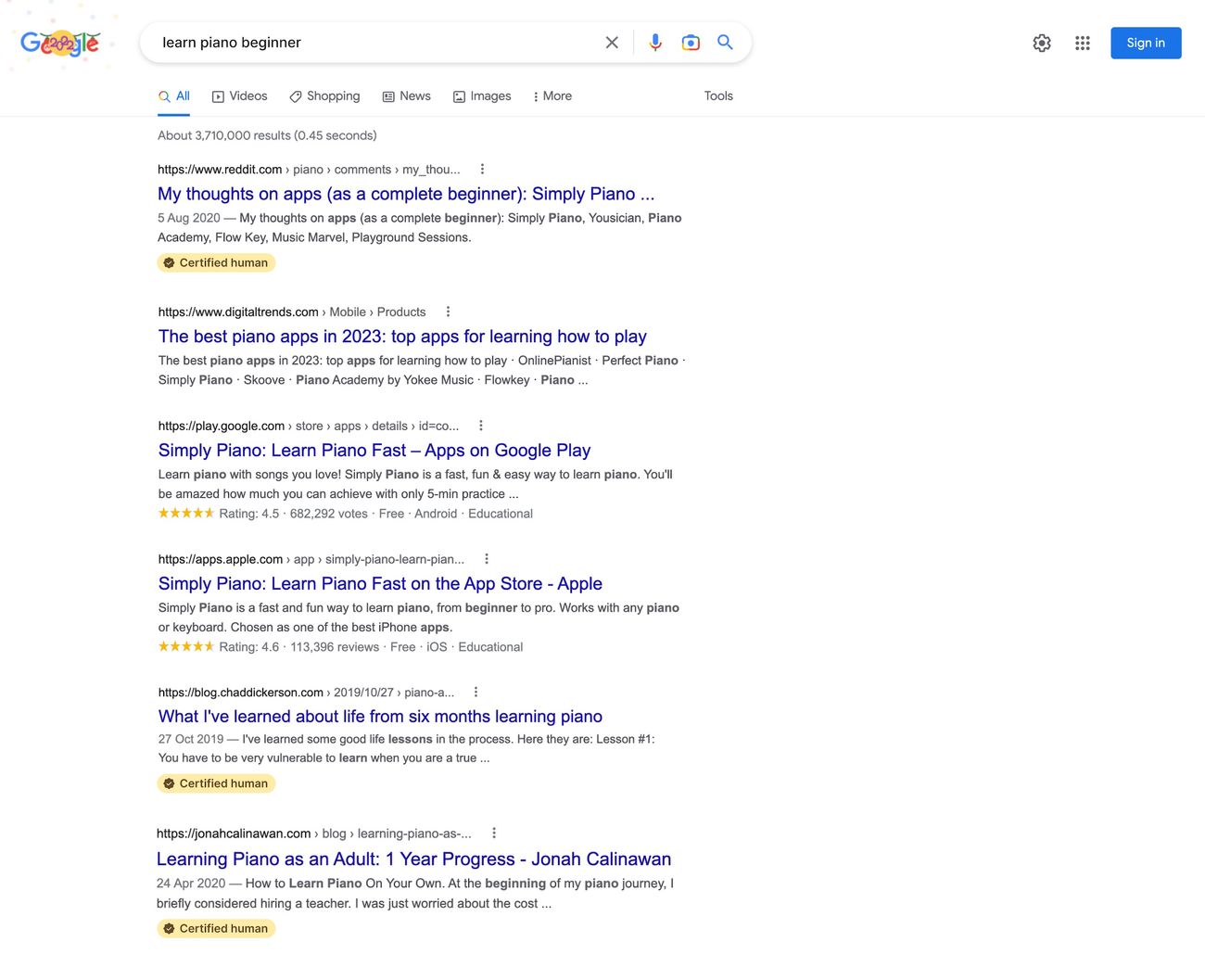
Task: Open the quick settings gear icon
Action: 1042,43
